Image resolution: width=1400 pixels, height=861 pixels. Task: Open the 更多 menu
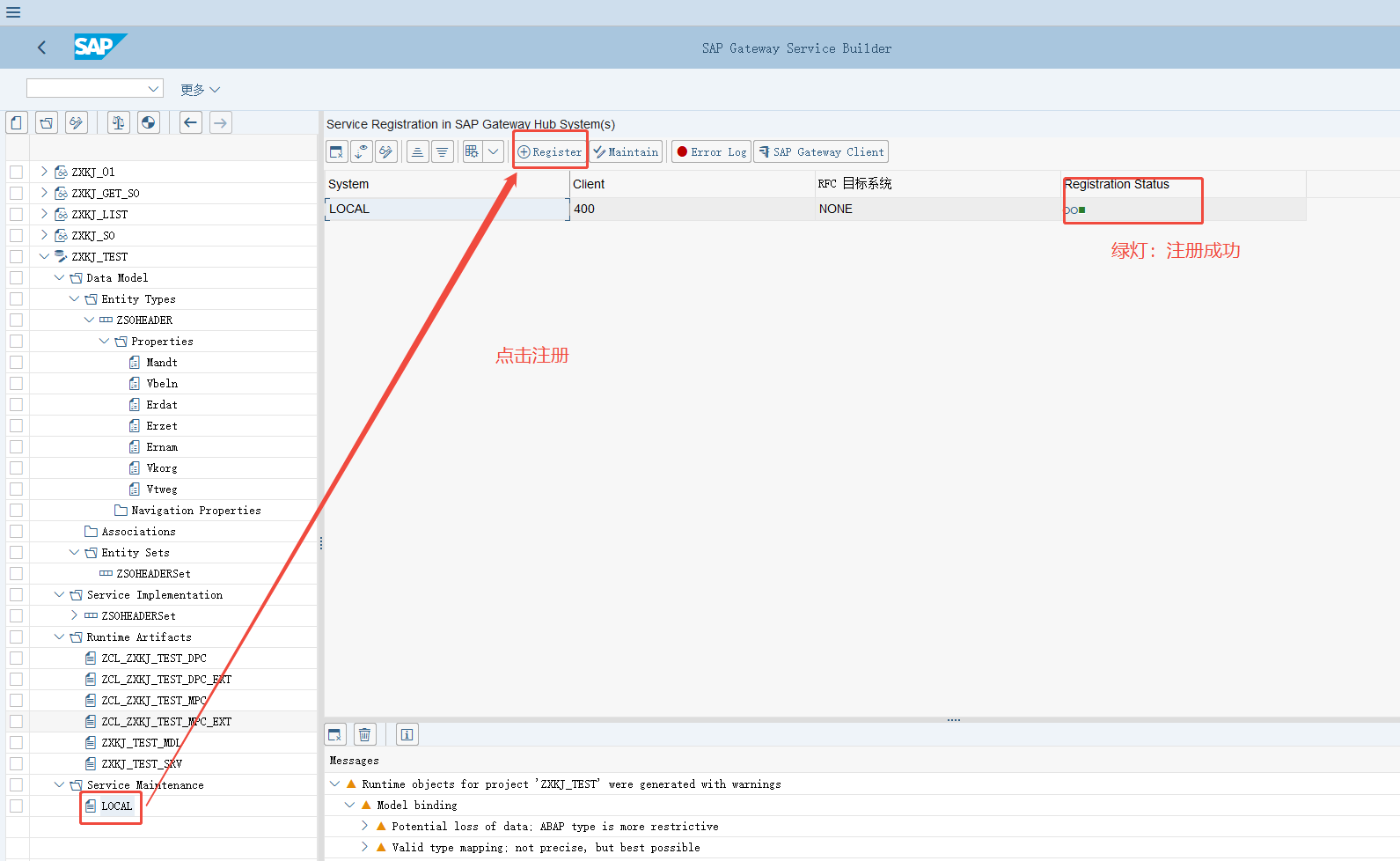point(200,89)
